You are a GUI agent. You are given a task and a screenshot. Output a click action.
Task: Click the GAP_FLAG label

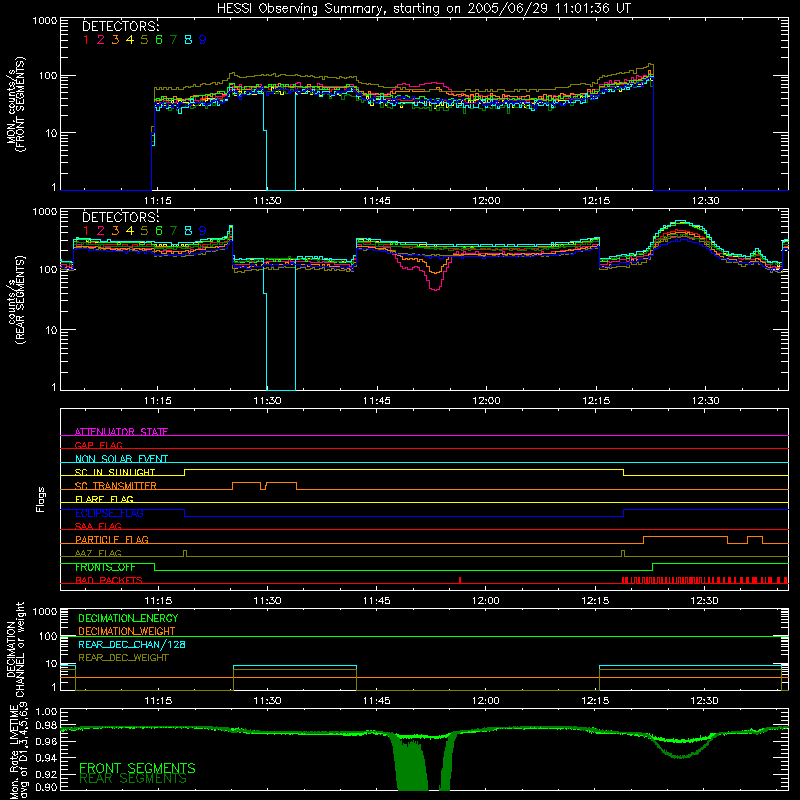[x=98, y=445]
